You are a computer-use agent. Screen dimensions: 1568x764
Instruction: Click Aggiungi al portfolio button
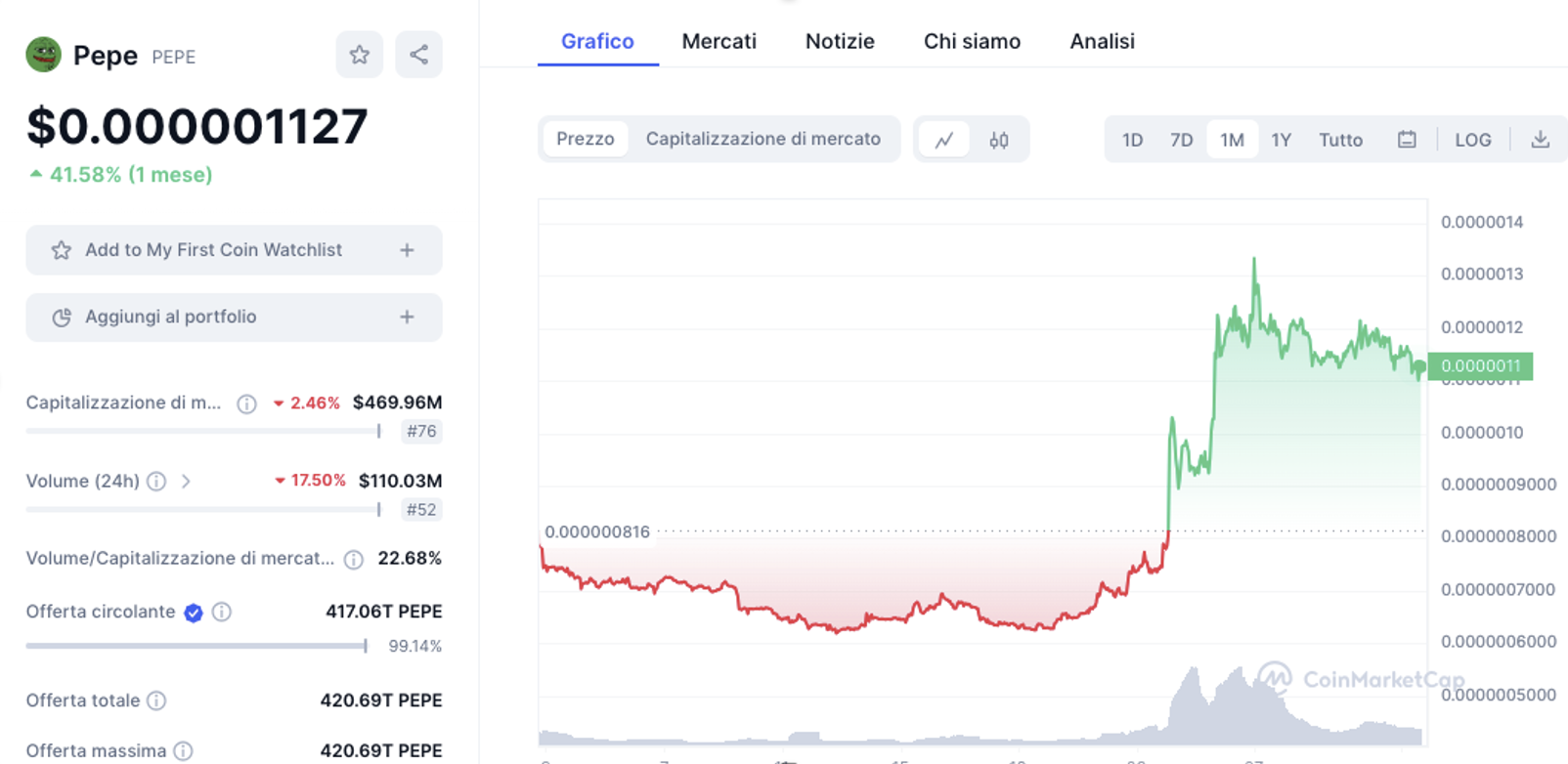[234, 317]
